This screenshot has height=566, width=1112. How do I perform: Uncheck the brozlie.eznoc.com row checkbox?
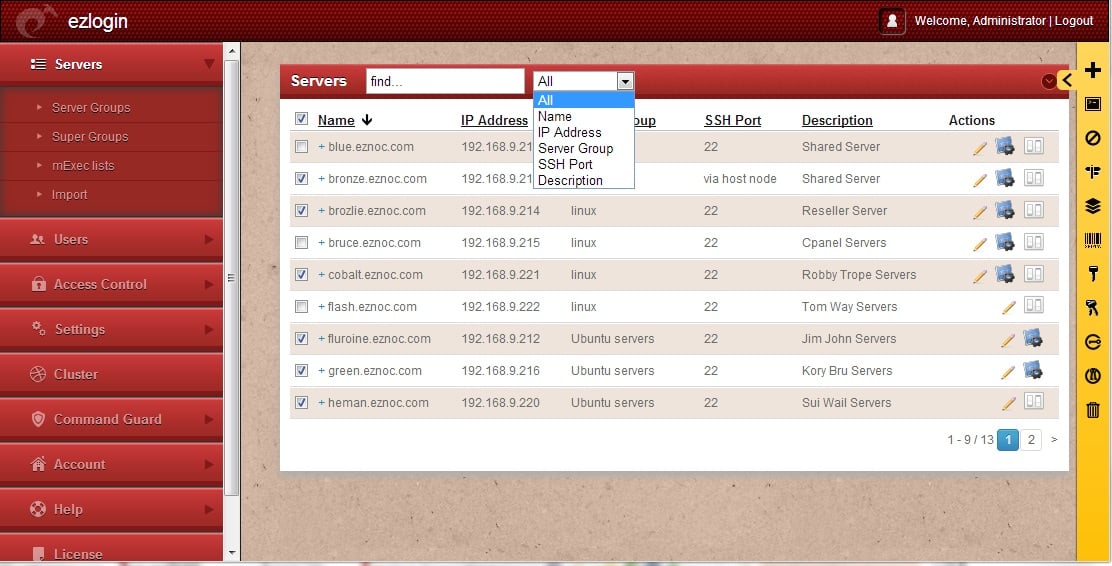pos(301,211)
